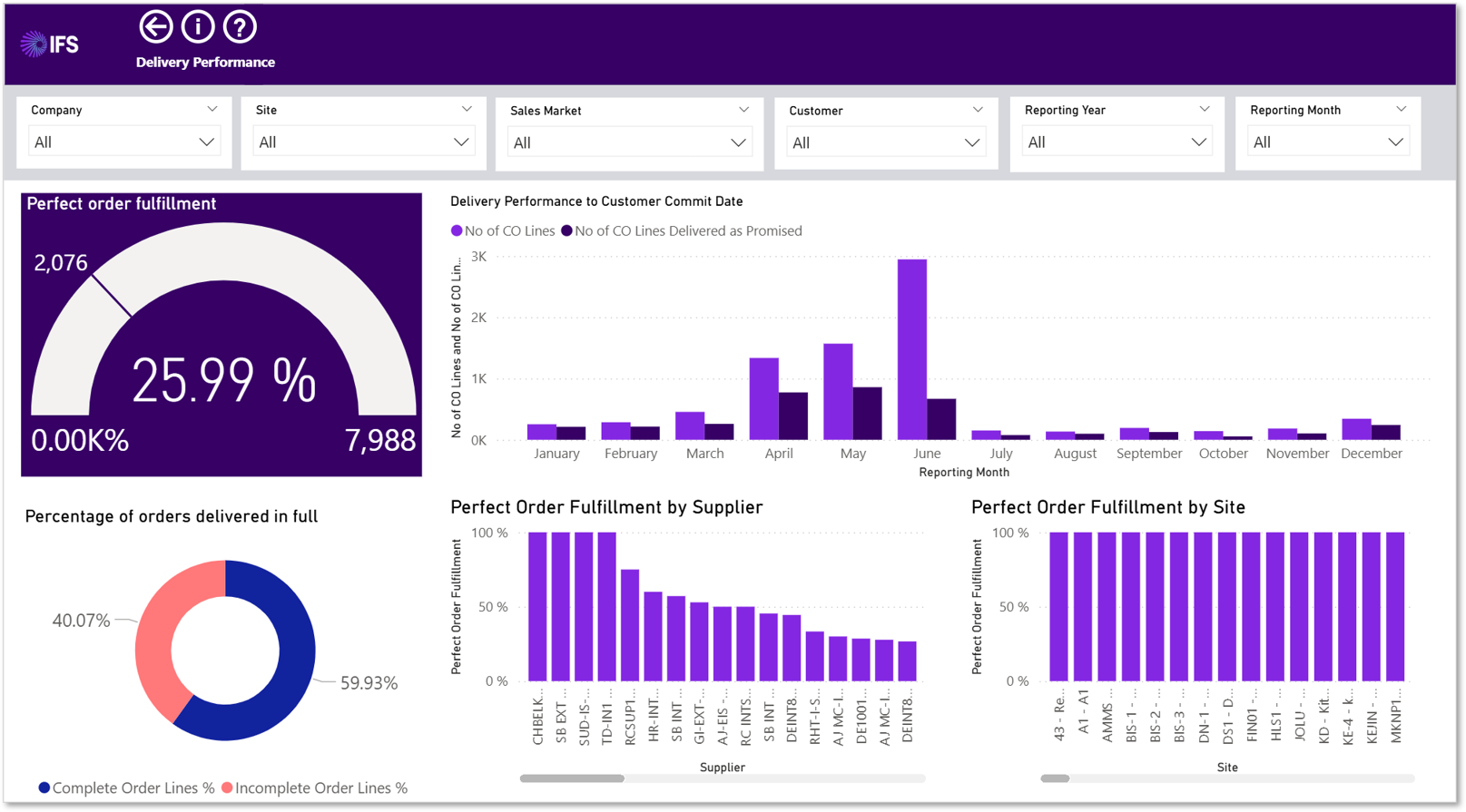Toggle No of CO Lines legend item

503,231
